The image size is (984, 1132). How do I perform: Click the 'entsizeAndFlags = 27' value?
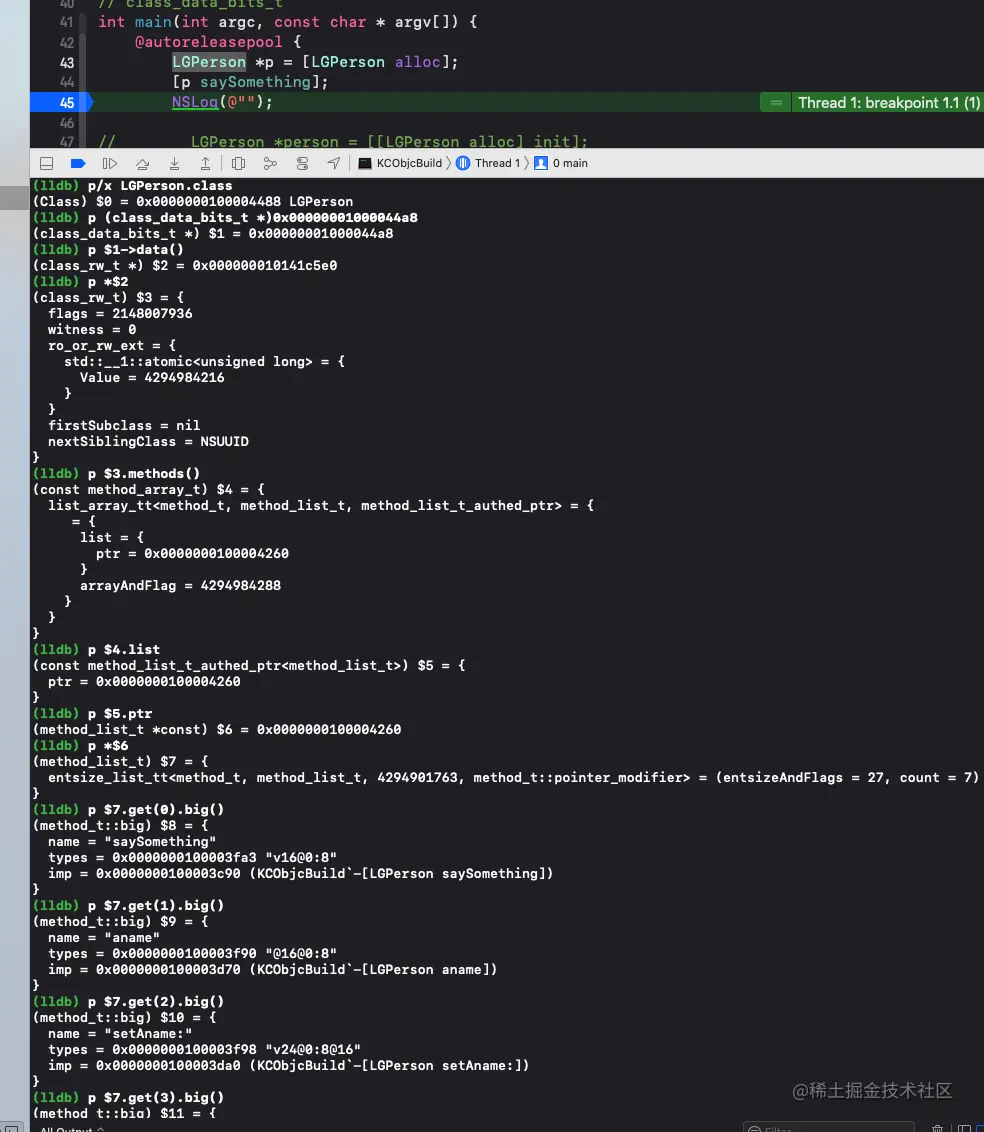804,778
